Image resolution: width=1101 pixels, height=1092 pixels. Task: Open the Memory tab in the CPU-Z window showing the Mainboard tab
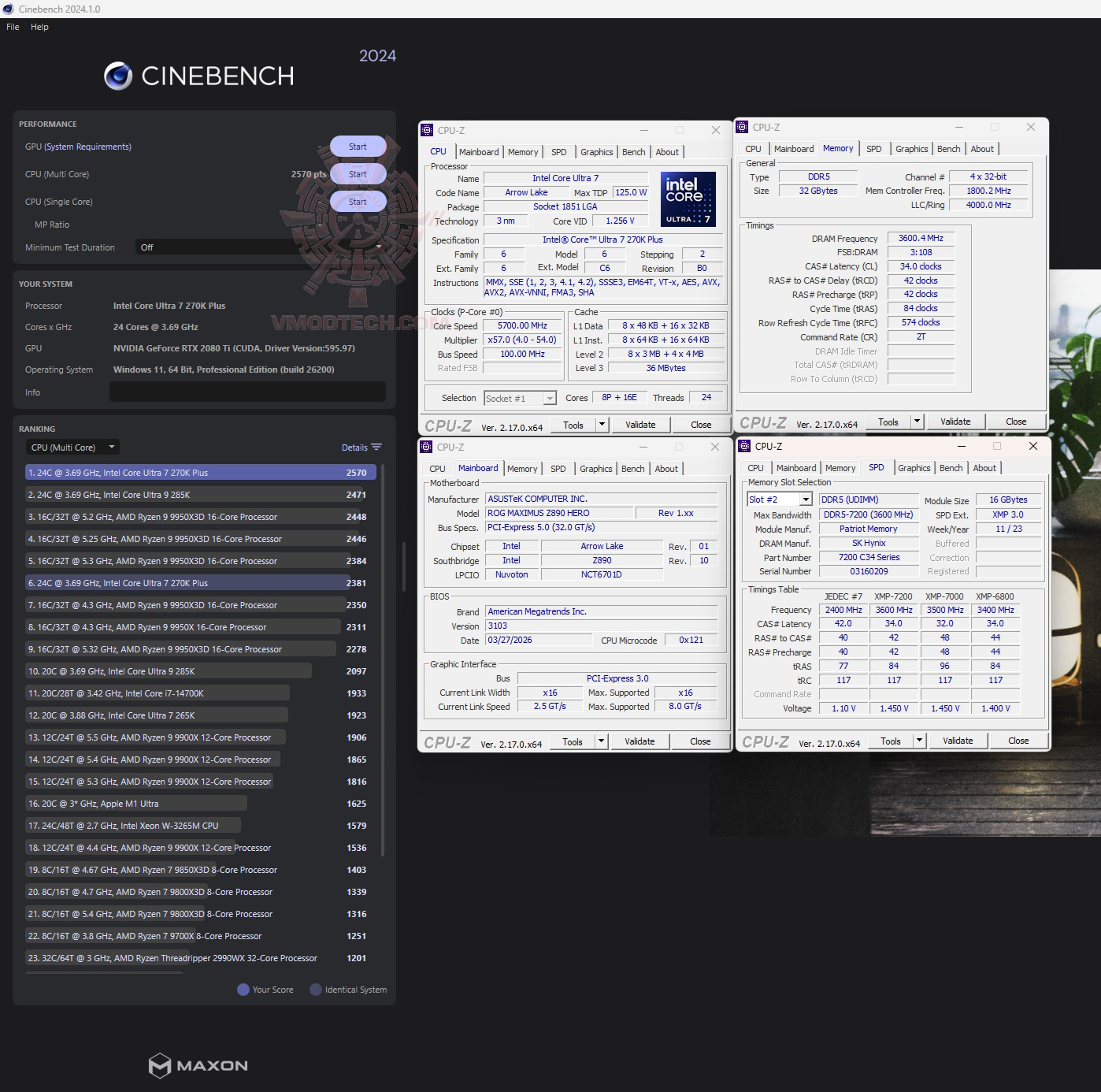522,469
